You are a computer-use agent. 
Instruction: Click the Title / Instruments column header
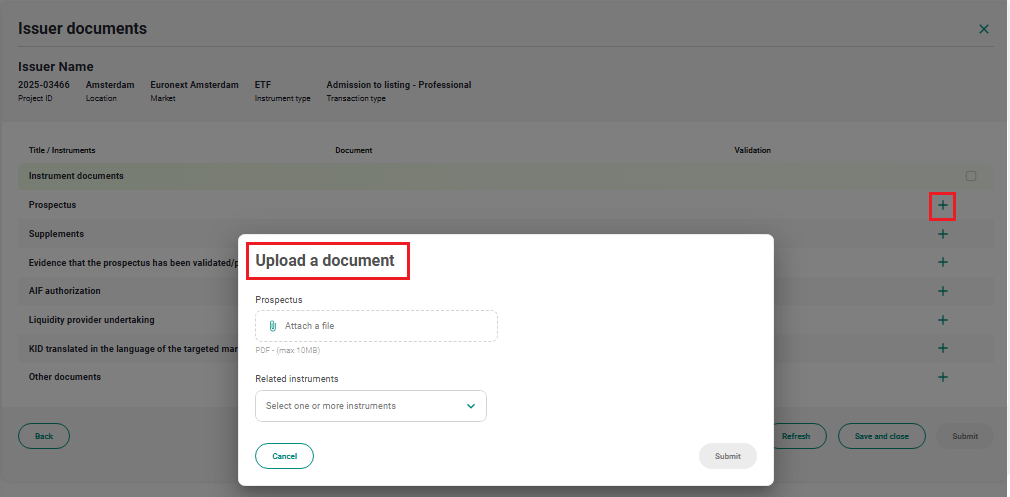coord(62,150)
